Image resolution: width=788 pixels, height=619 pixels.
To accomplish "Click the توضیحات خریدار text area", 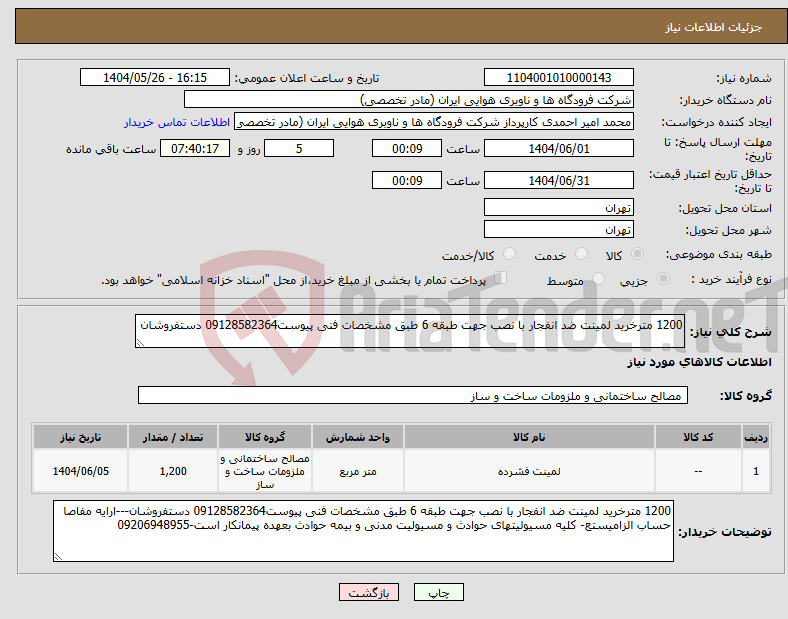I will point(363,531).
